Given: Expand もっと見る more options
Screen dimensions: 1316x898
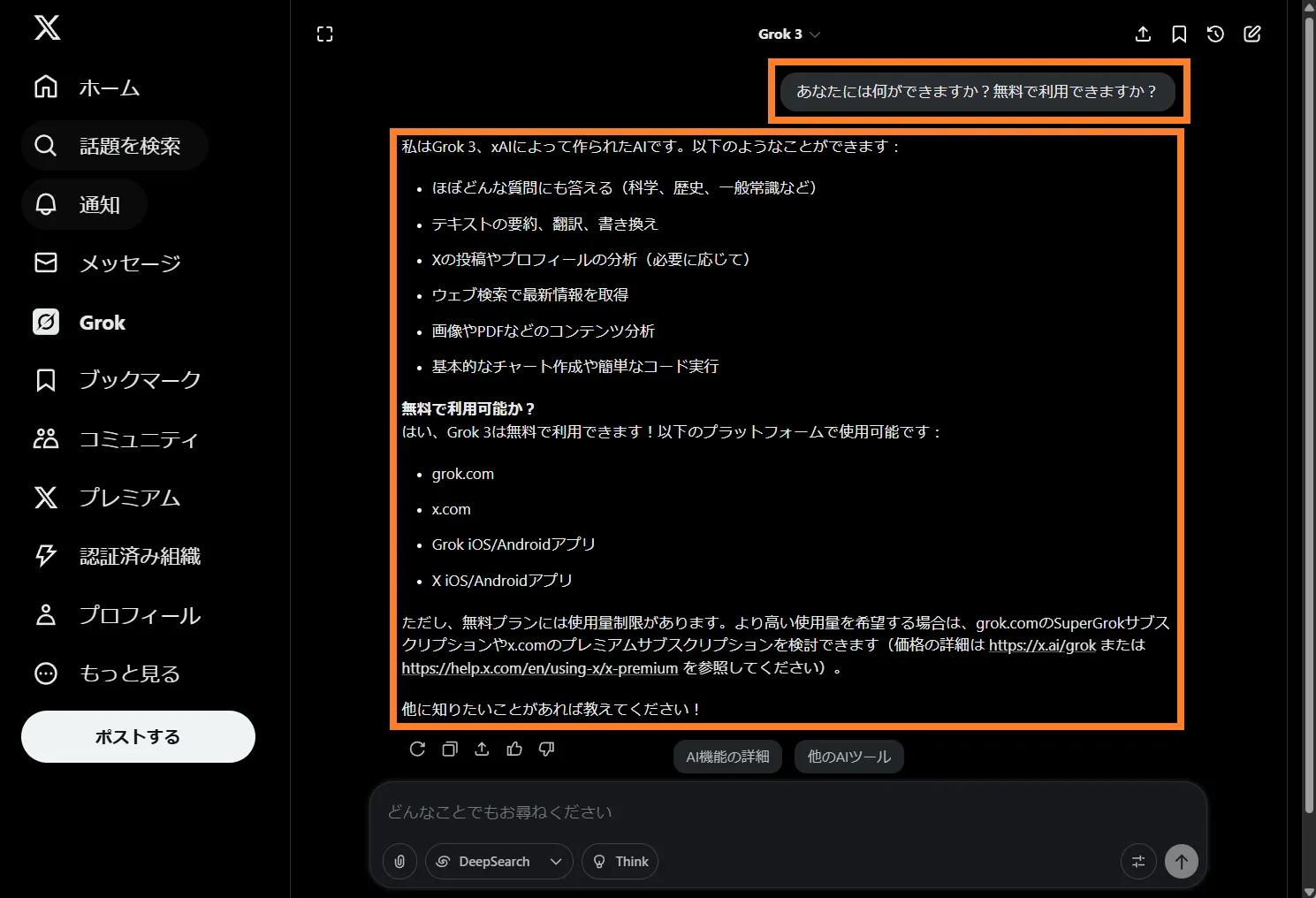Looking at the screenshot, I should (107, 673).
